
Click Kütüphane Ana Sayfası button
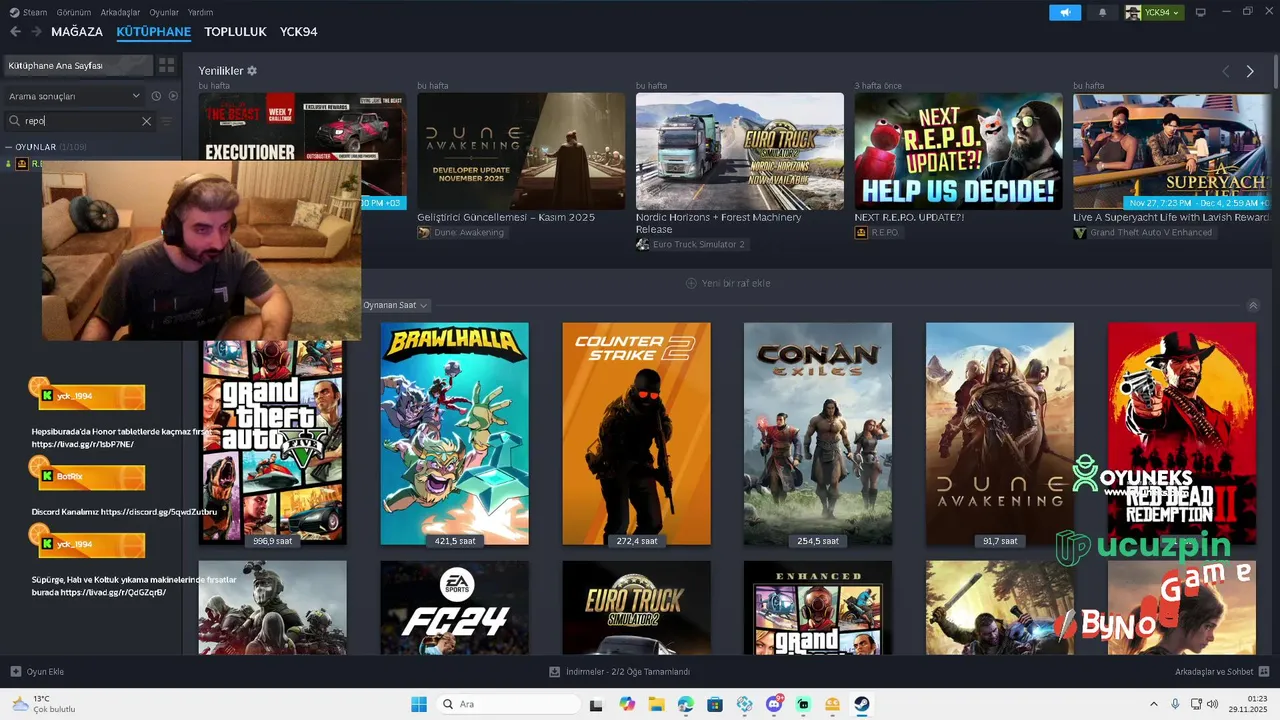click(78, 65)
